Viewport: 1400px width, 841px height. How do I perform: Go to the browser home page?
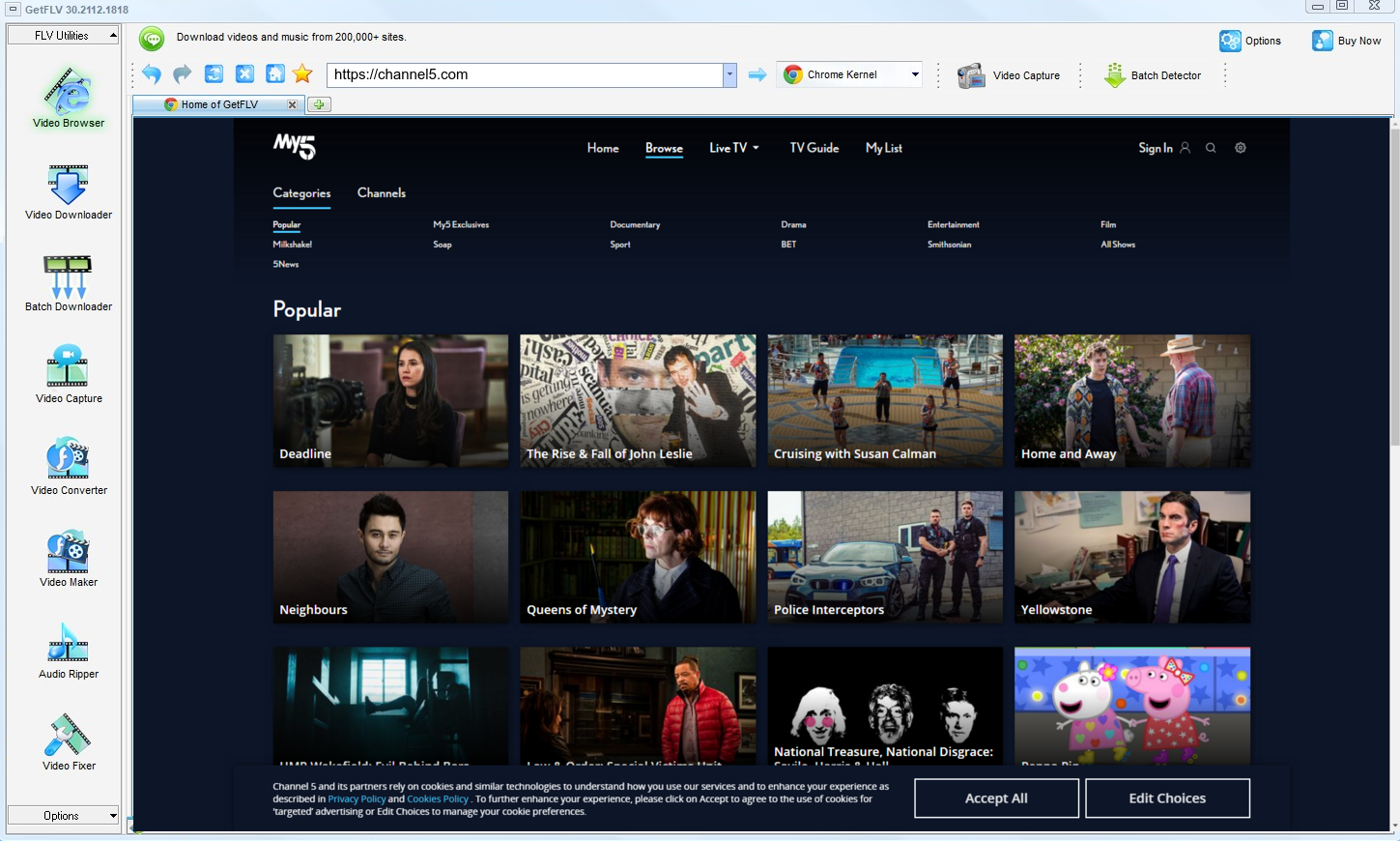click(x=275, y=74)
